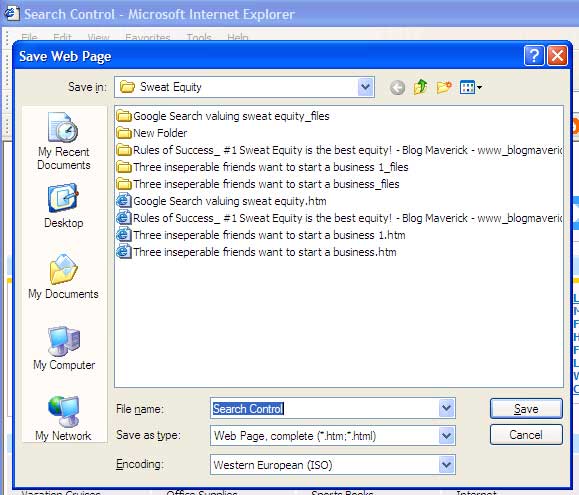Select My Computer in places bar
Screen dimensions: 579x495
click(x=64, y=348)
